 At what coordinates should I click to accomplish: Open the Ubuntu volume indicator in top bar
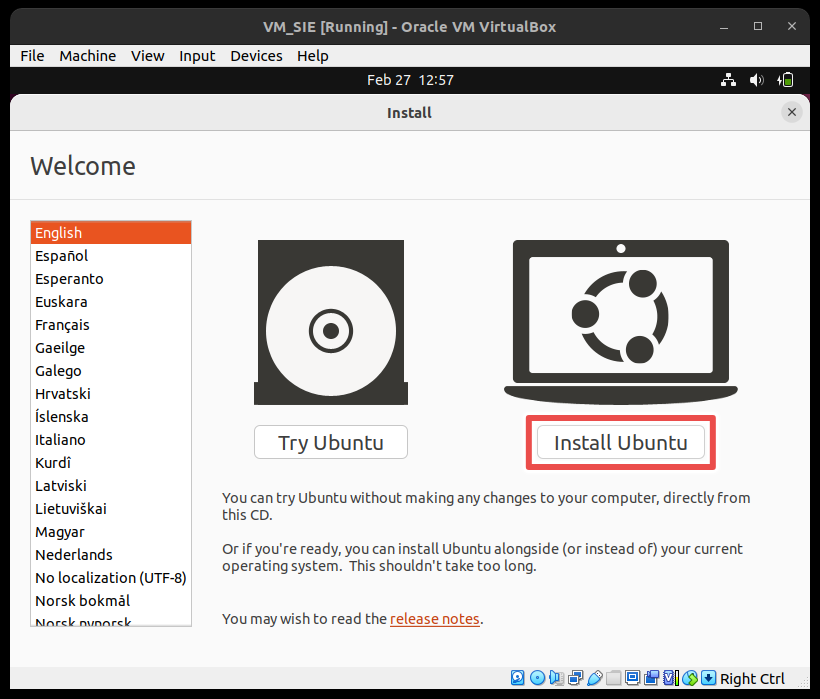pyautogui.click(x=756, y=80)
